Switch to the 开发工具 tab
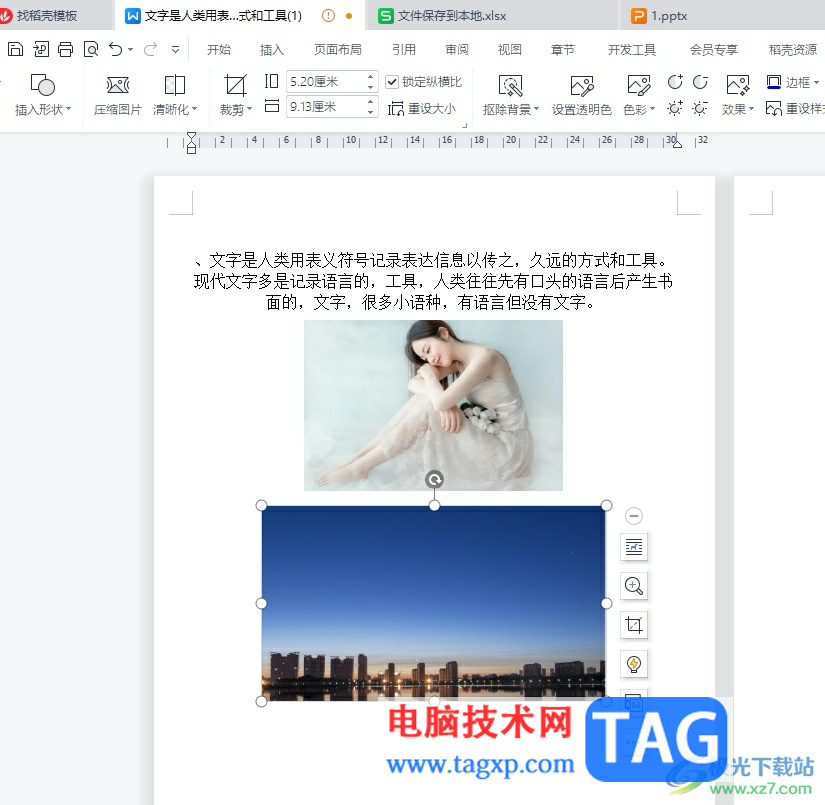 (632, 49)
